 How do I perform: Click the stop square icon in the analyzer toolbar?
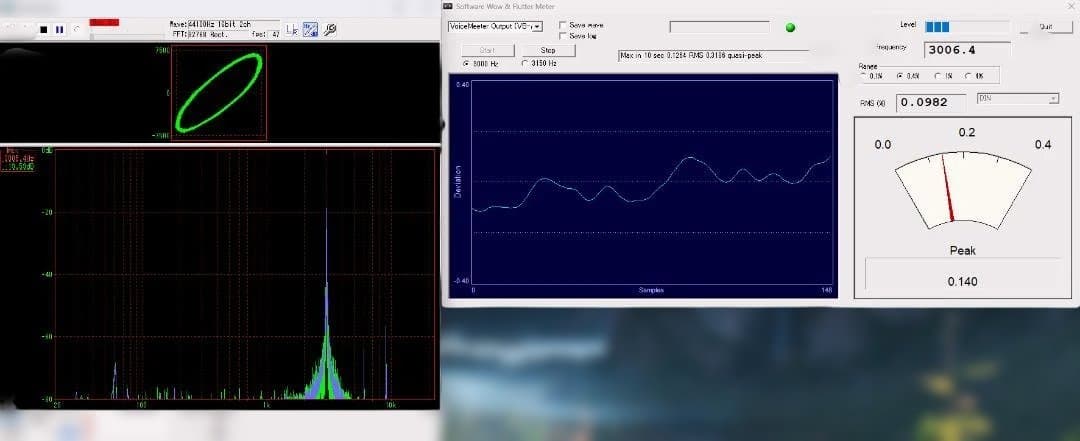(43, 30)
